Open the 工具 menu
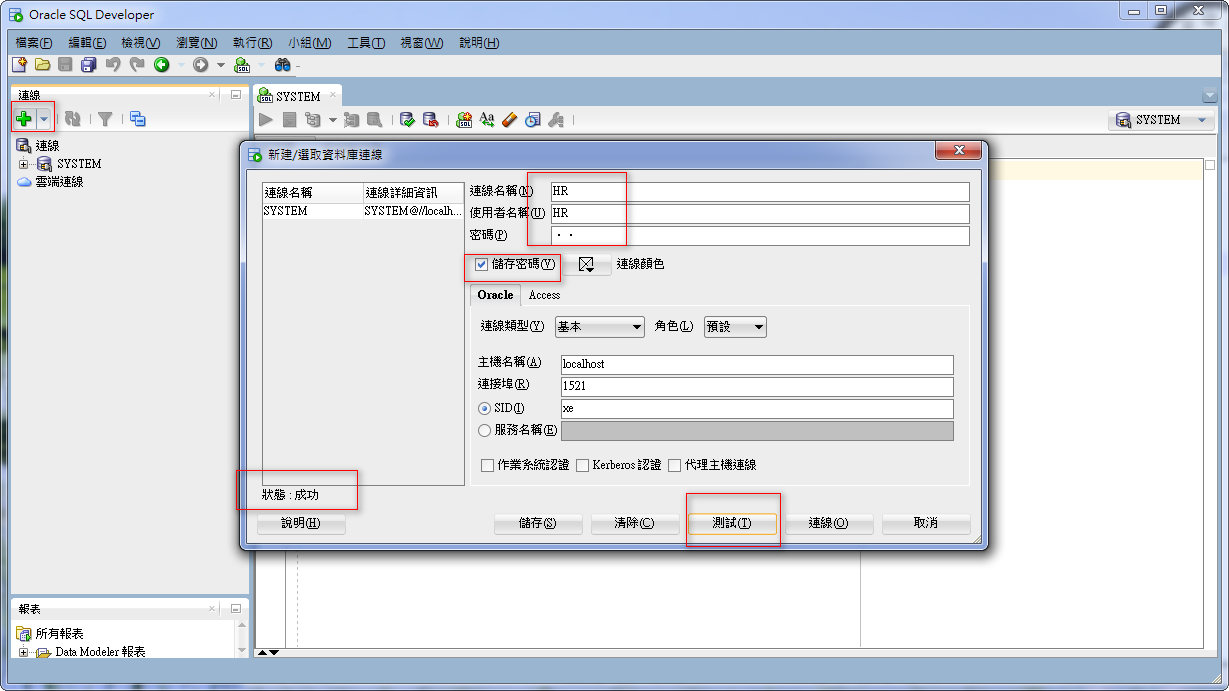The height and width of the screenshot is (691, 1229). pyautogui.click(x=366, y=43)
